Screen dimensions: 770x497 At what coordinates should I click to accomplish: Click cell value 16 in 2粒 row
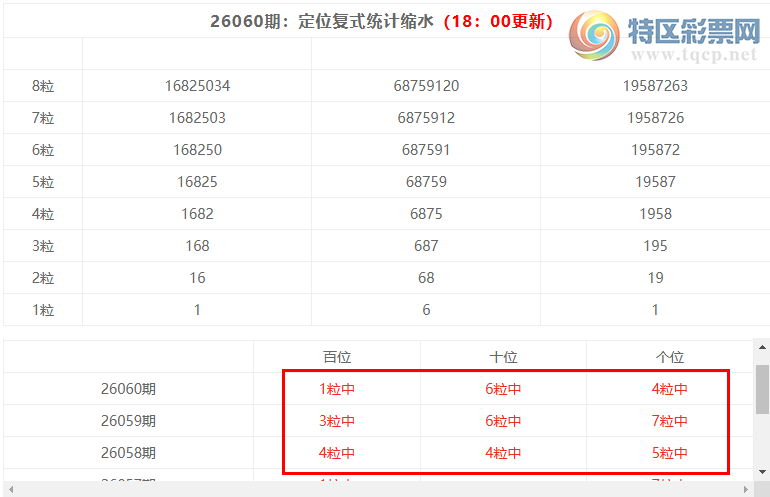[x=197, y=278]
